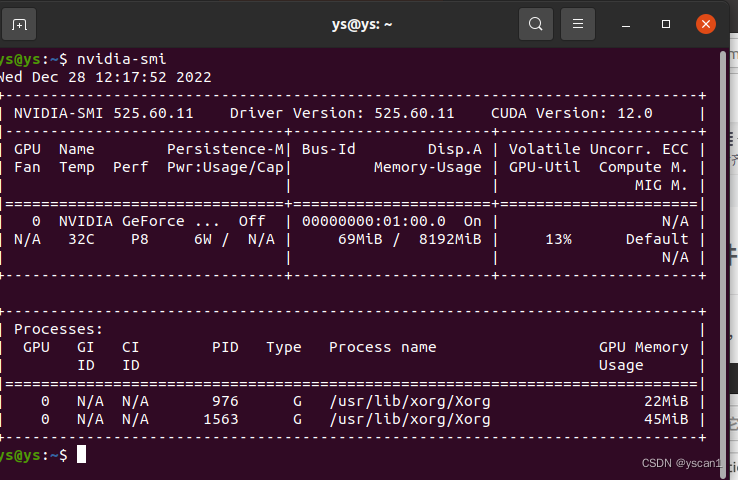Image resolution: width=738 pixels, height=480 pixels.
Task: Click the '22MiB' memory usage value
Action: click(x=666, y=401)
